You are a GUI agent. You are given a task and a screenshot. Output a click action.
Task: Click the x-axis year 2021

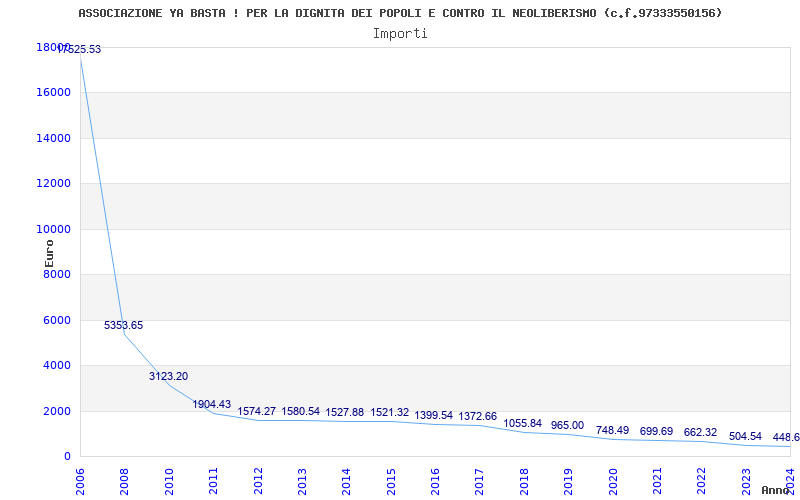(657, 481)
